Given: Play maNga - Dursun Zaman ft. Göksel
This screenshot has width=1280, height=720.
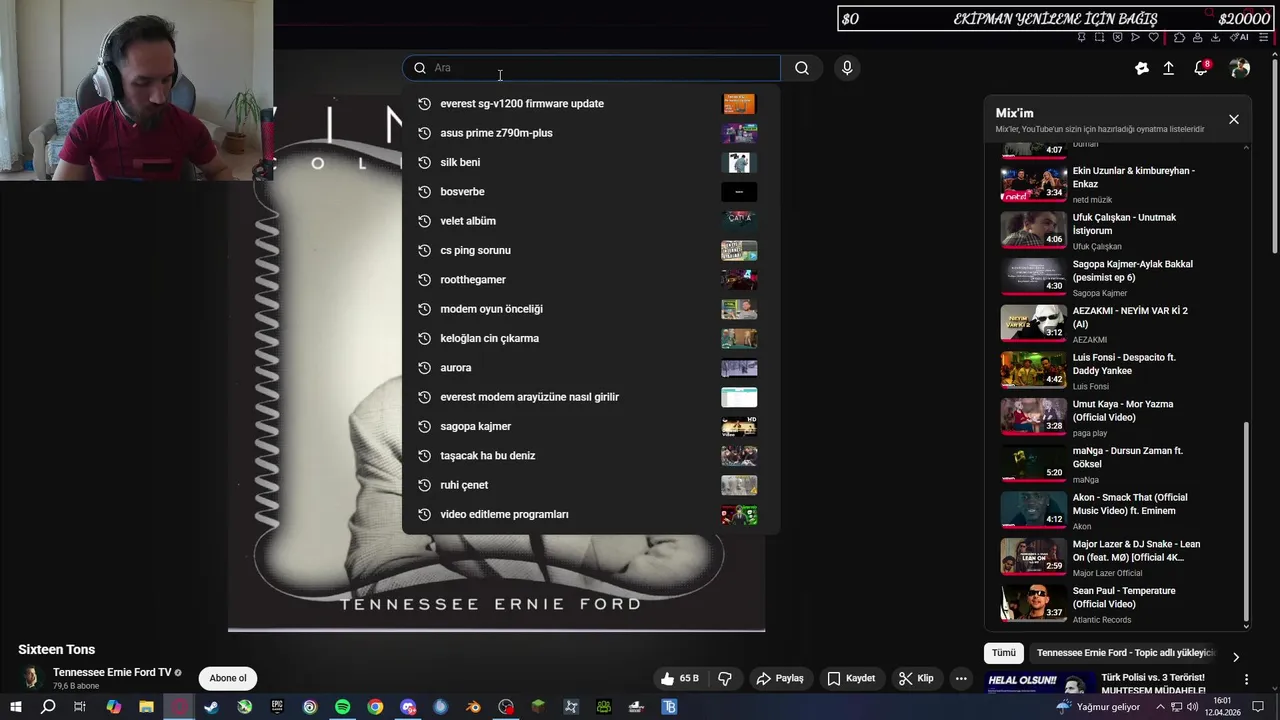Looking at the screenshot, I should pyautogui.click(x=1118, y=464).
